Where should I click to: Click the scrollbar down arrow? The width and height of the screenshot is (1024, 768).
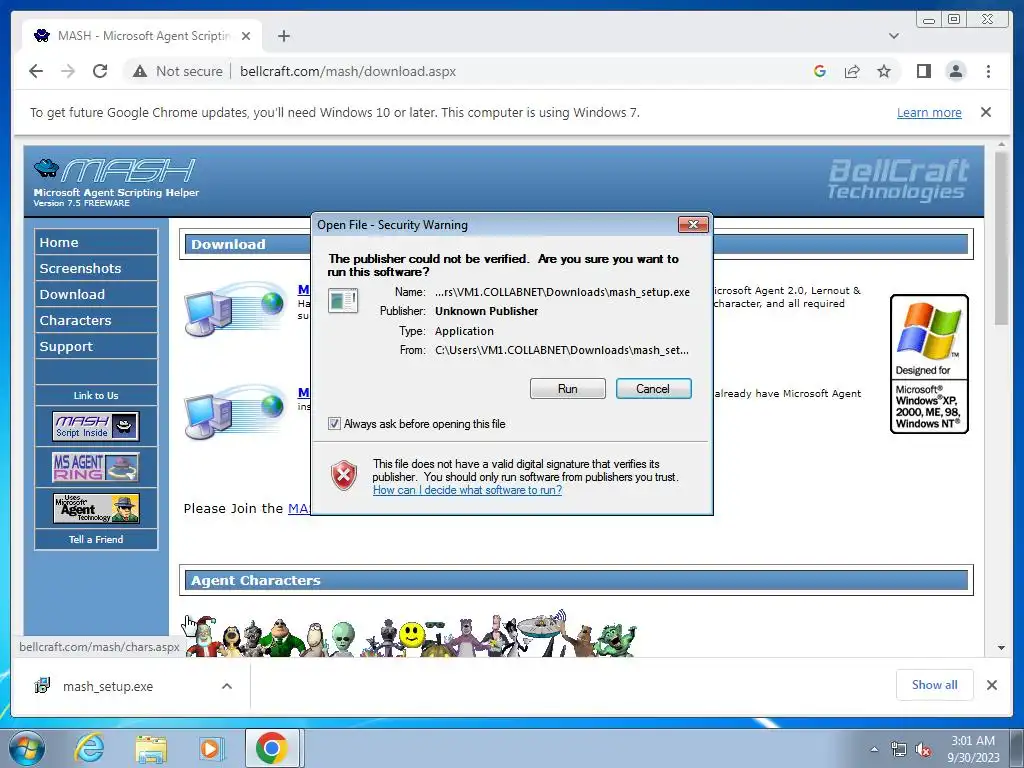(x=1001, y=648)
